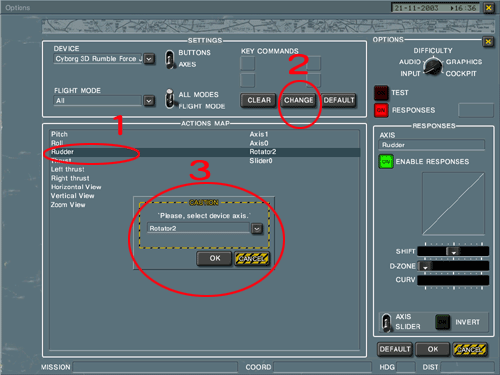
Task: Select the COCKPIT options label
Action: pos(461,74)
